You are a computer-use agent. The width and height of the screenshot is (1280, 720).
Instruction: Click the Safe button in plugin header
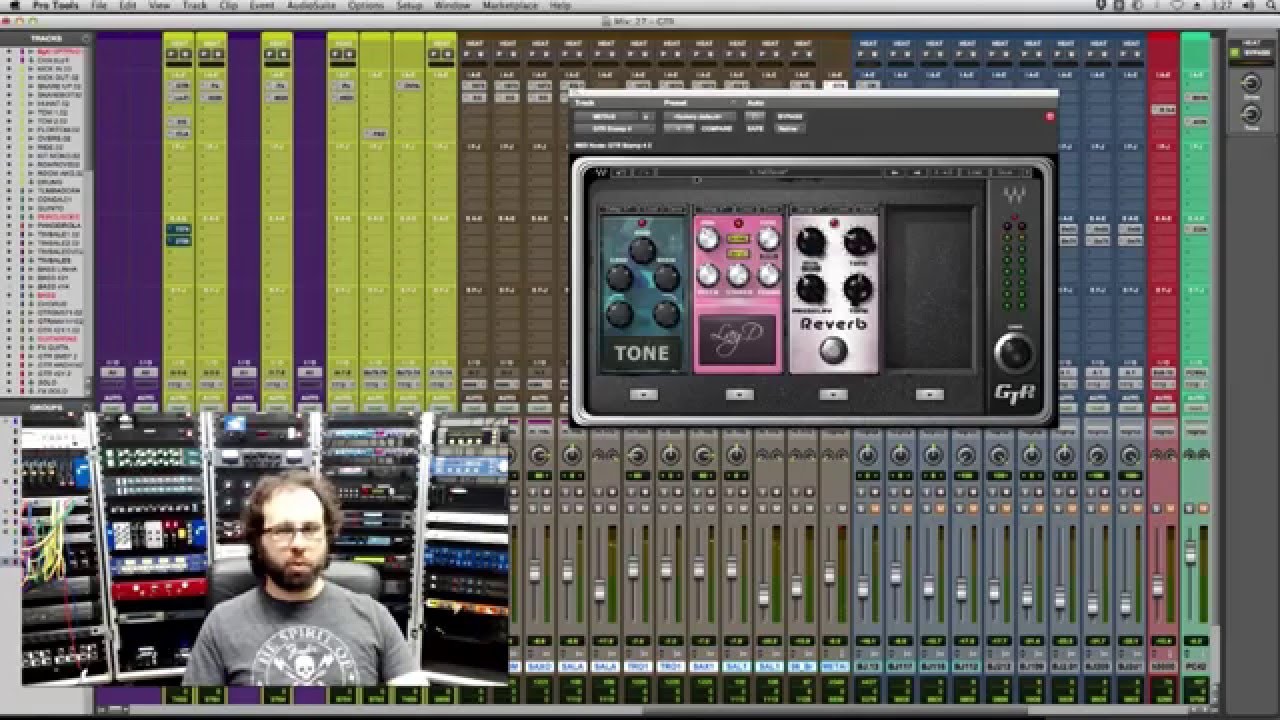[x=754, y=128]
